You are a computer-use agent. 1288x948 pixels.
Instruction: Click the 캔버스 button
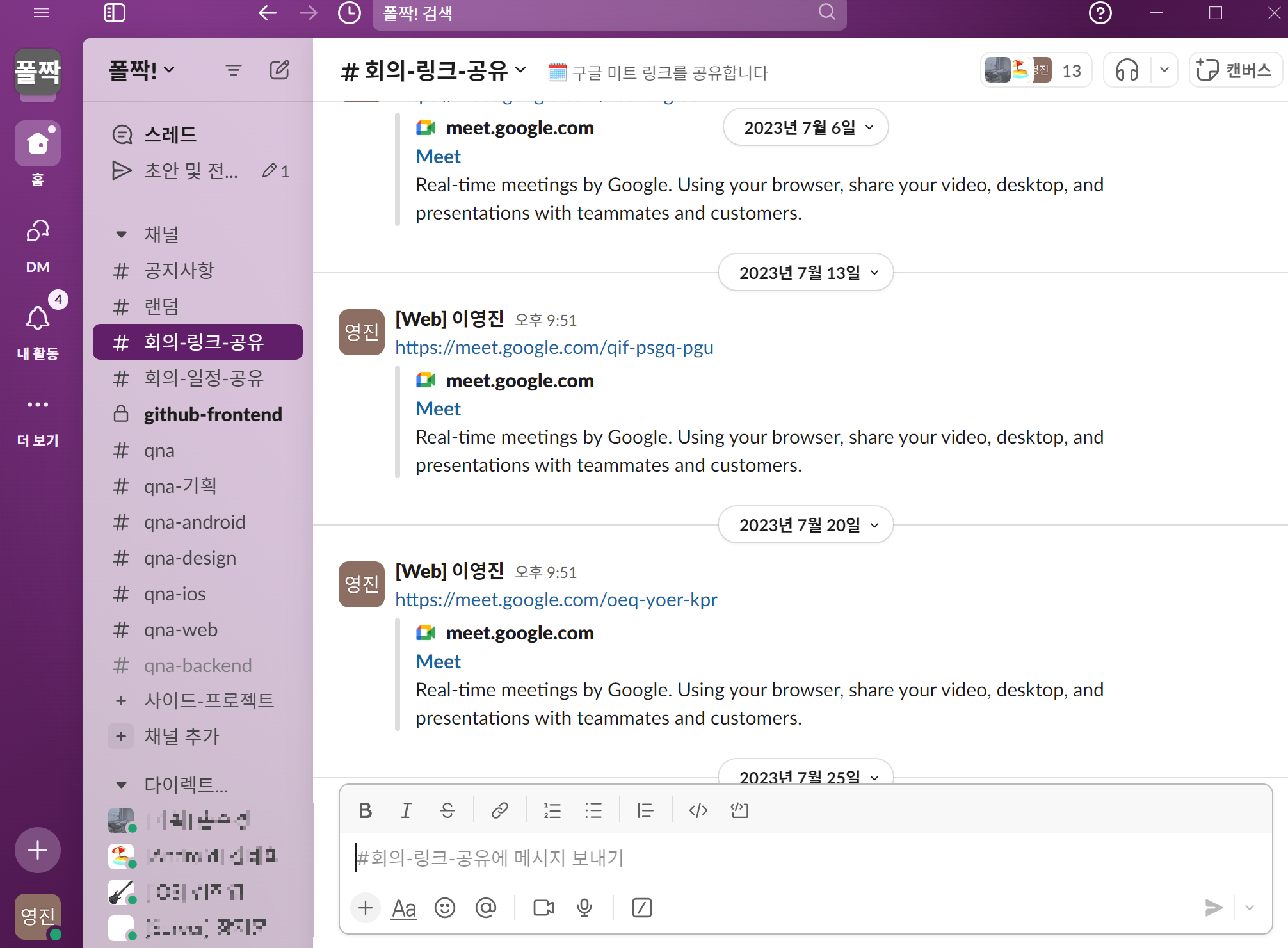(1235, 70)
